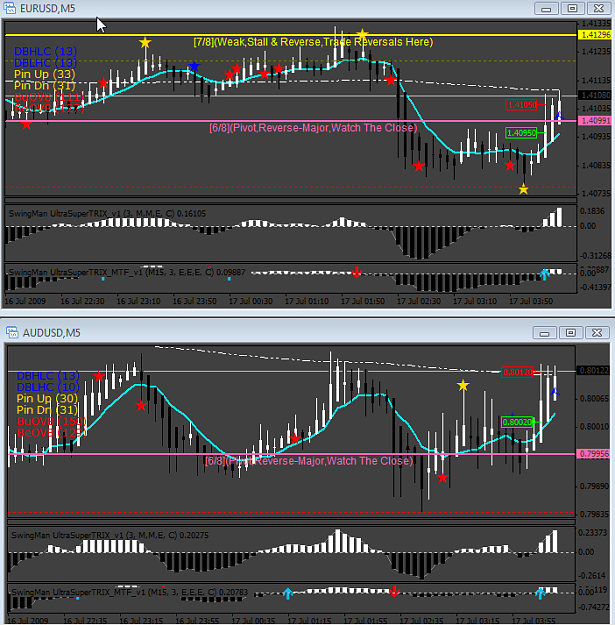The image size is (615, 625).
Task: Click AUDUSD [6/8] Reverse-Major, Watch The Close text
Action: pyautogui.click(x=309, y=461)
